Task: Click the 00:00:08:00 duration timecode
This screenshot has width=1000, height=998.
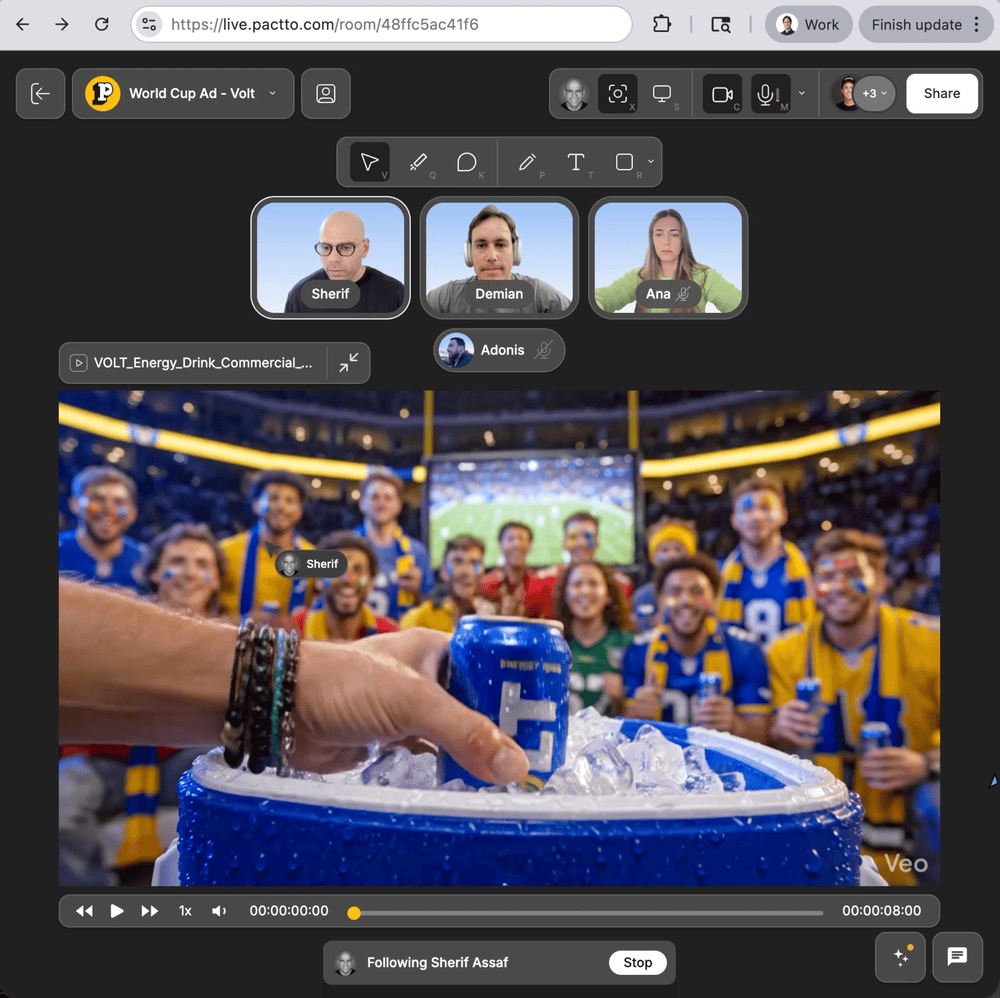Action: tap(881, 911)
